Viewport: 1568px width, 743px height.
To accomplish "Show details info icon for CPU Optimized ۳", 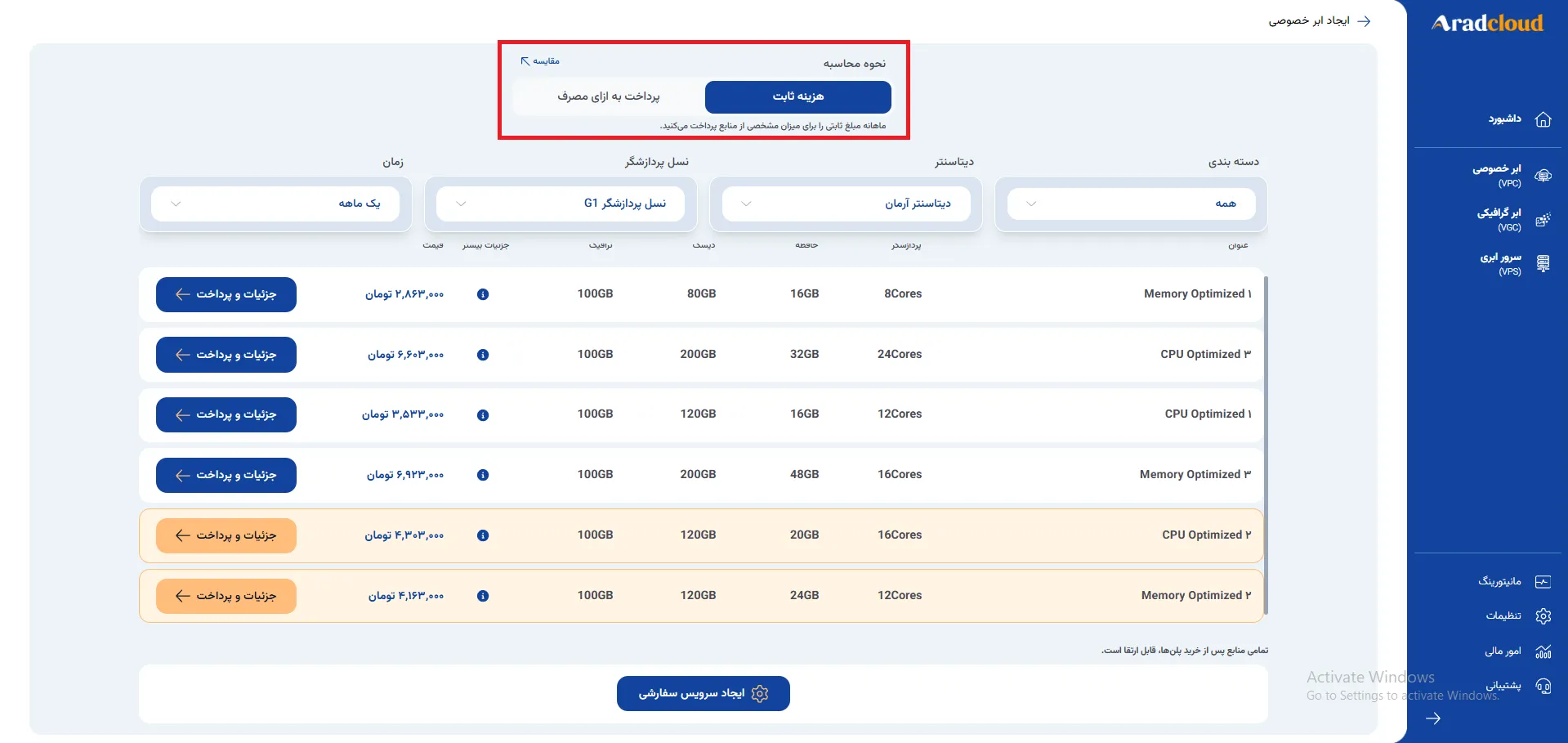I will click(x=483, y=355).
